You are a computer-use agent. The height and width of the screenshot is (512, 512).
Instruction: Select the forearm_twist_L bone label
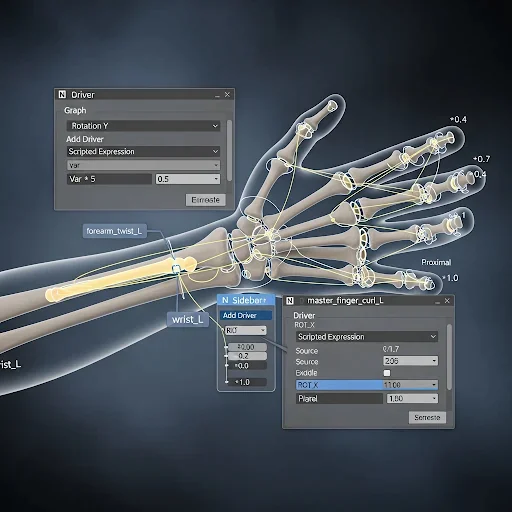114,231
